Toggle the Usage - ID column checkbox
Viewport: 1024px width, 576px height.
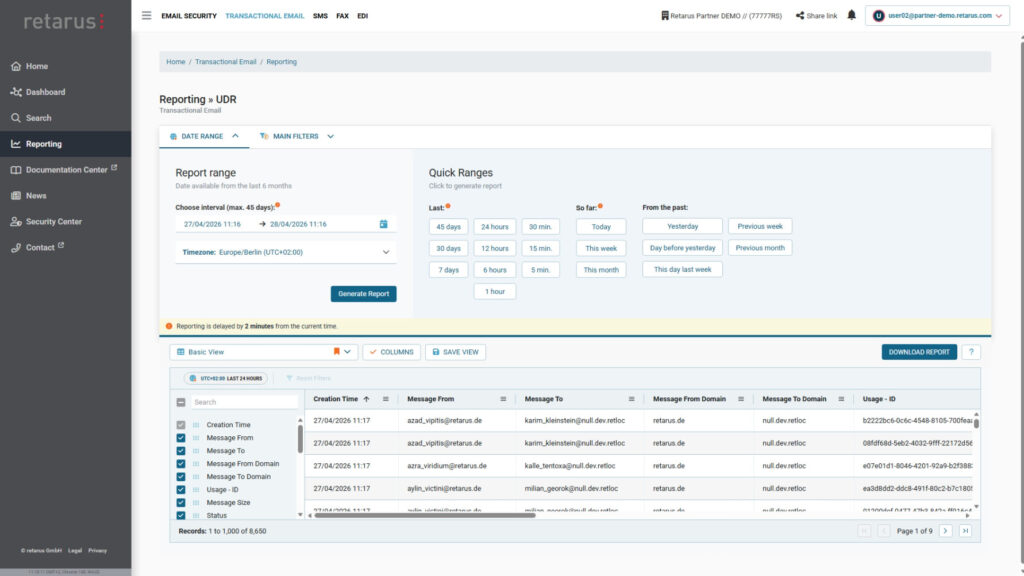point(181,490)
